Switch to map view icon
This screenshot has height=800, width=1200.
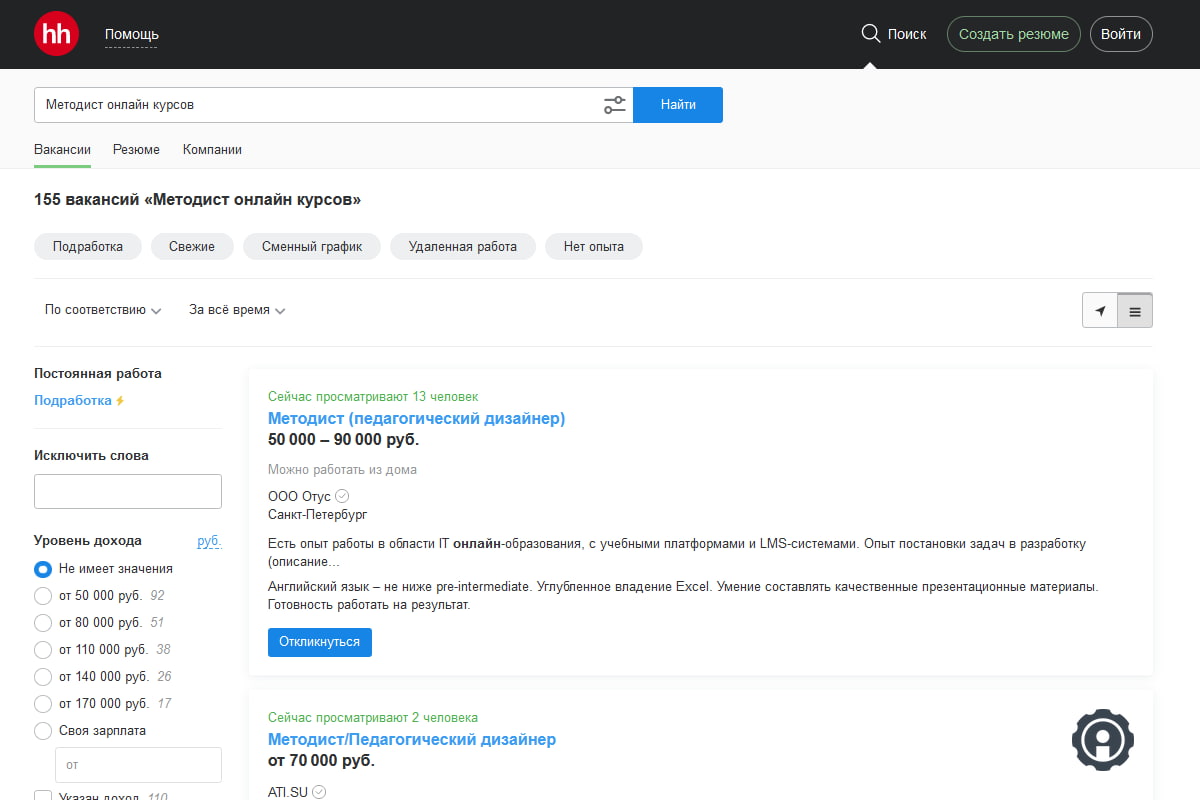[1100, 311]
